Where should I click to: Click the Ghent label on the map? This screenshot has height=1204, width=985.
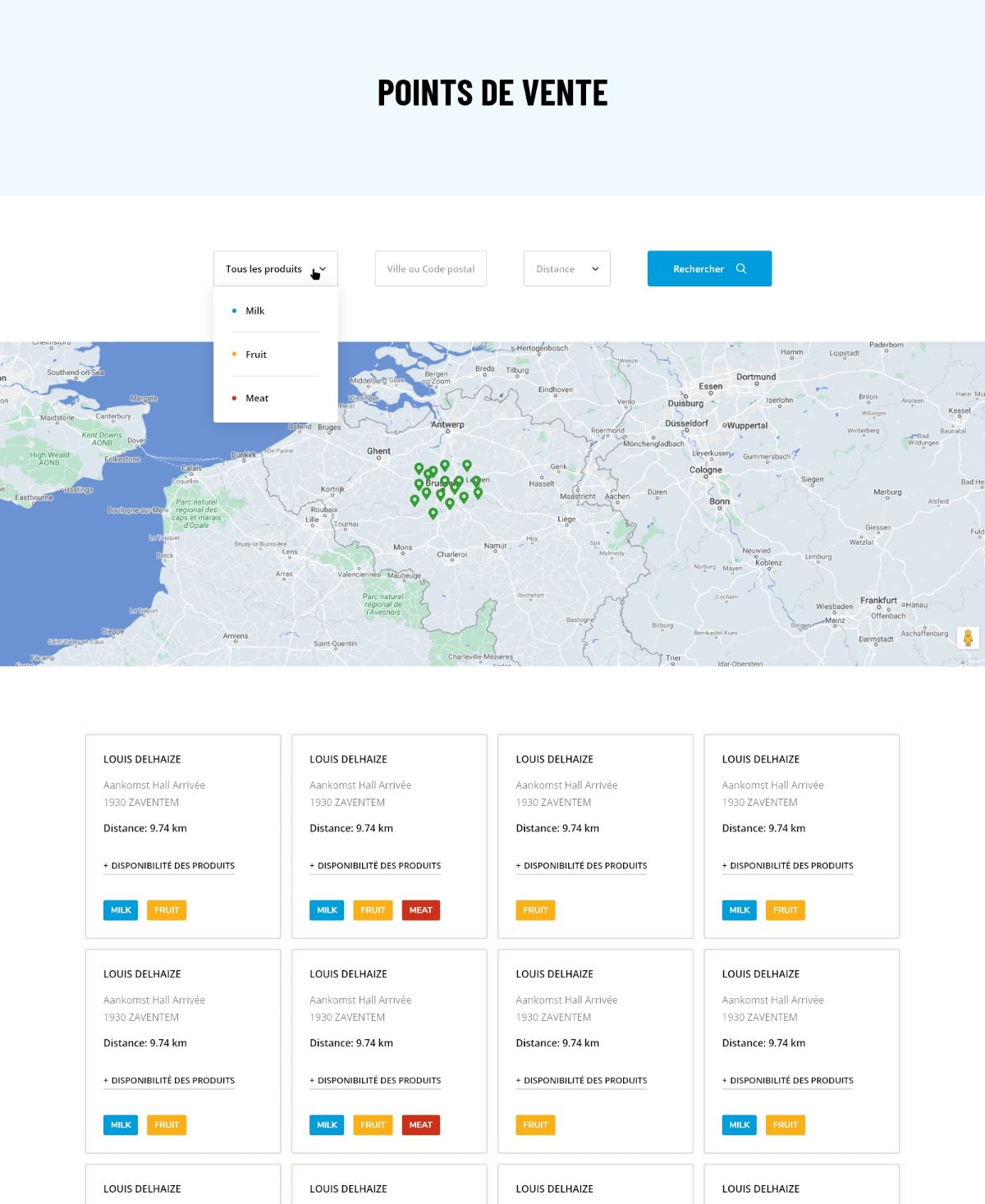378,451
